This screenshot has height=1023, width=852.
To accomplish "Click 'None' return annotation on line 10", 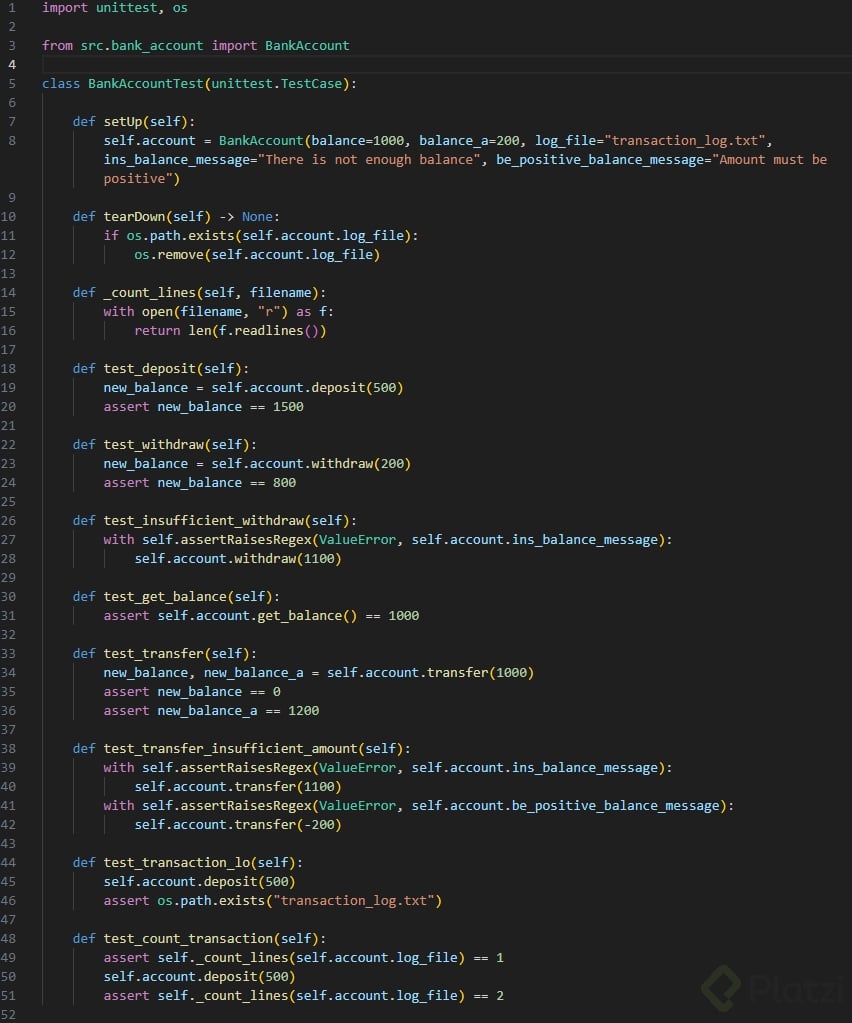I will [257, 217].
